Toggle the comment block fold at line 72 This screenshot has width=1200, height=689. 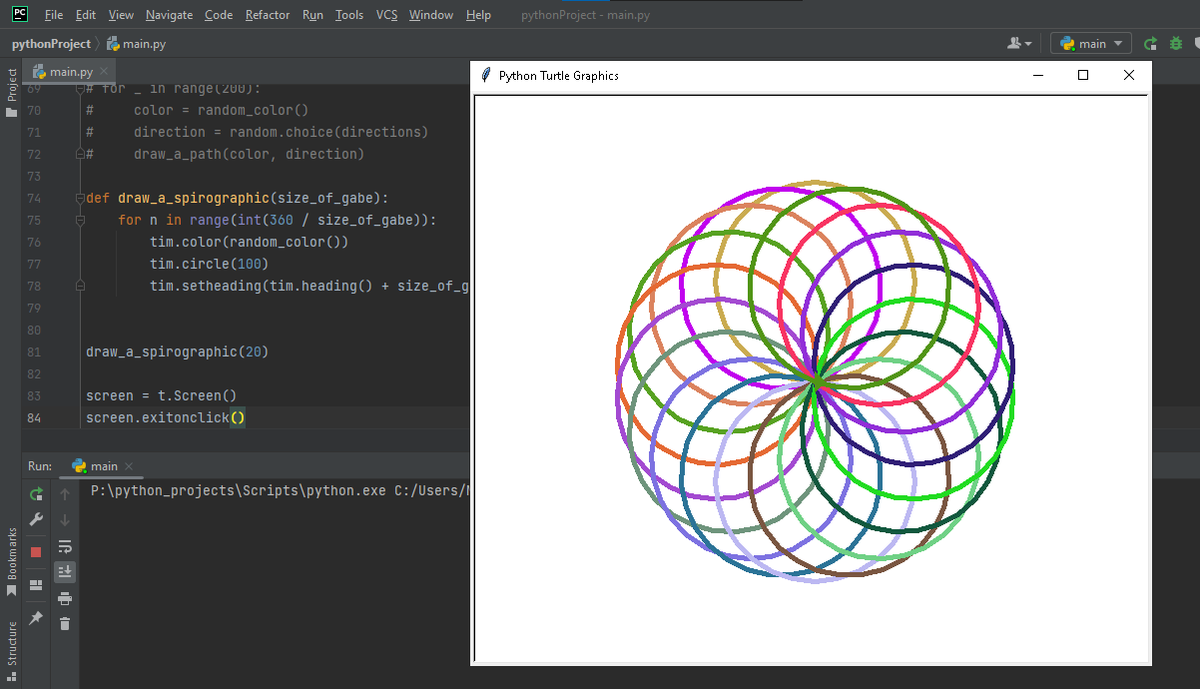(79, 154)
